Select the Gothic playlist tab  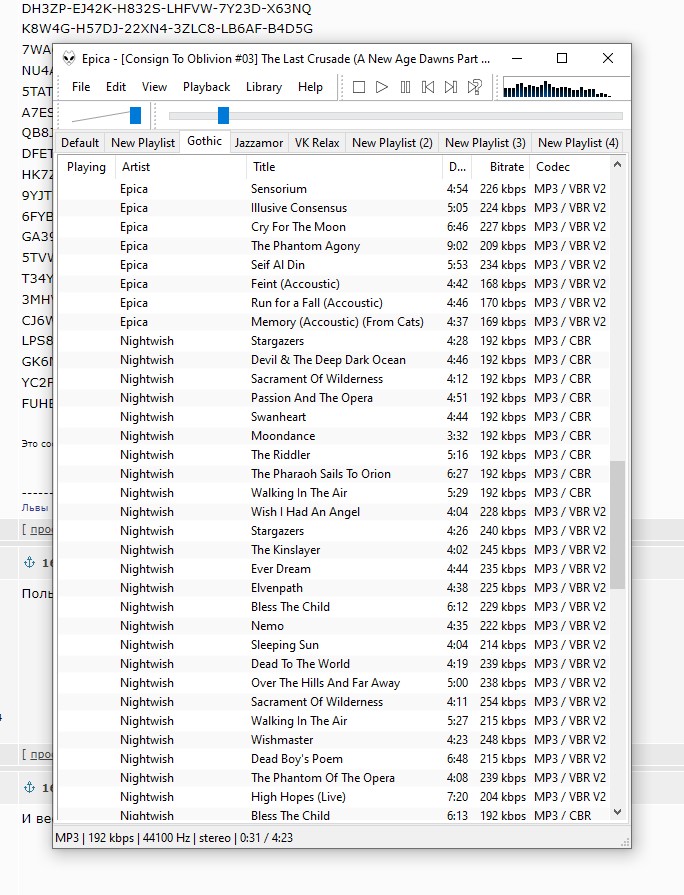204,141
